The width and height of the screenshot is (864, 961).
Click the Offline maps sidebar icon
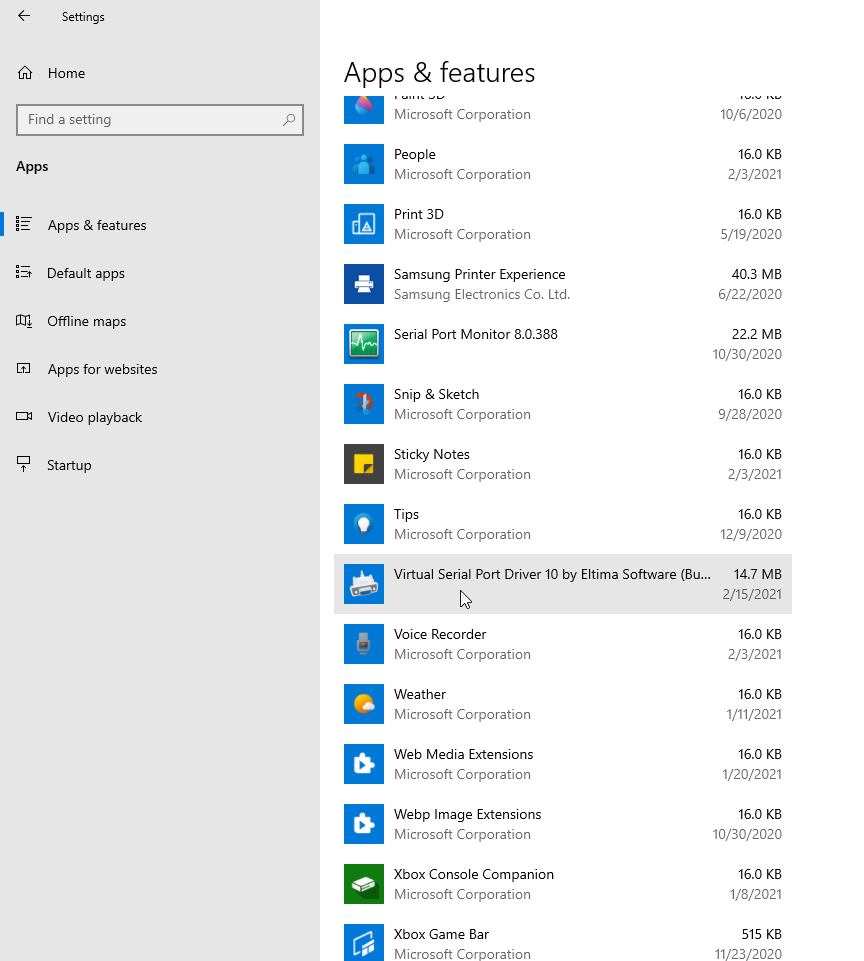[x=23, y=321]
